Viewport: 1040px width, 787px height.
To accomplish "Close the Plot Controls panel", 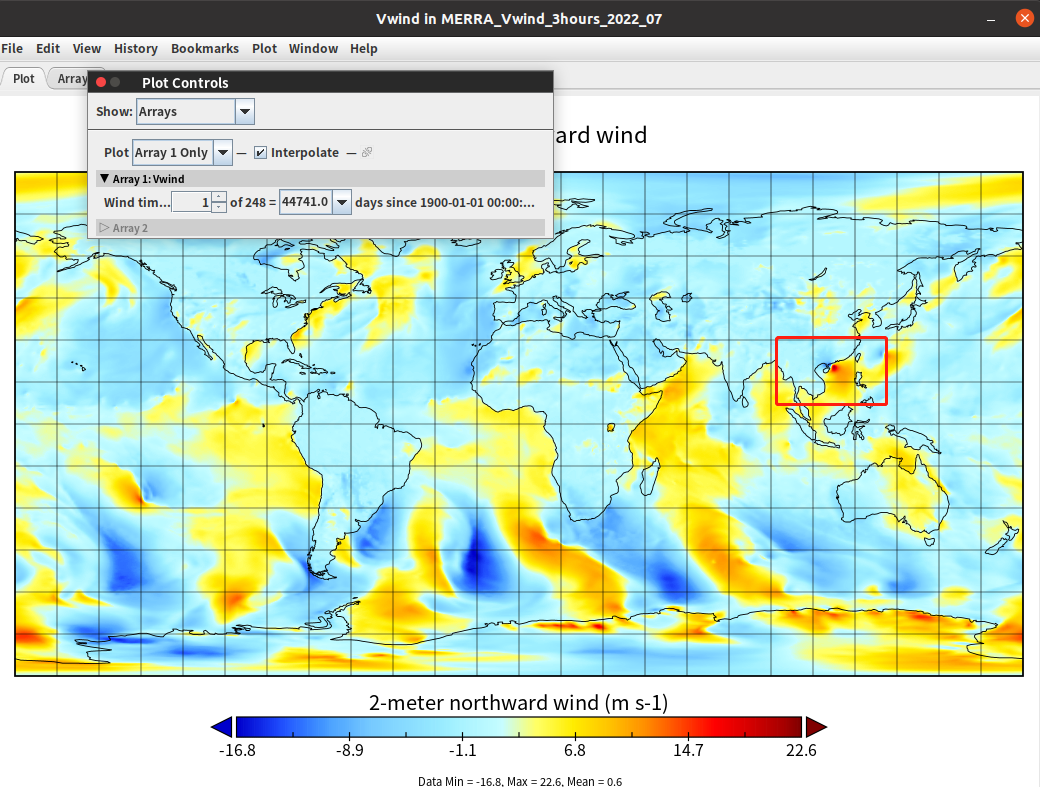I will 101,82.
